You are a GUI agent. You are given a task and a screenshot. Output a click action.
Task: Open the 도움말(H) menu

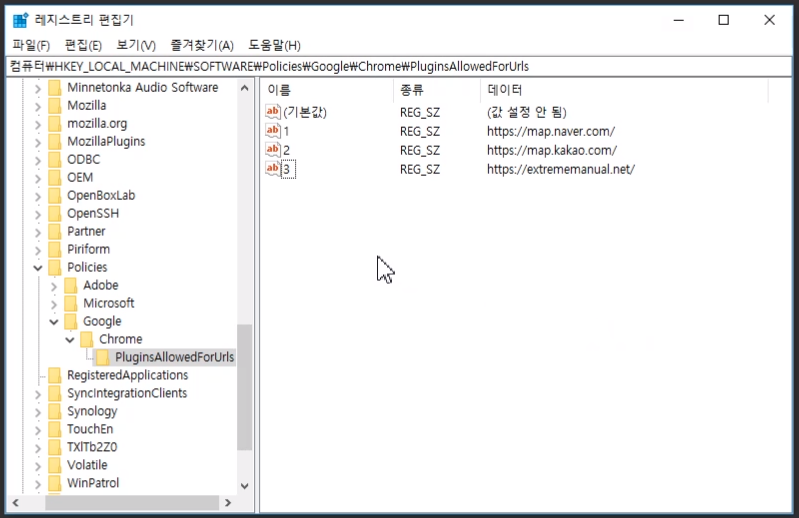point(274,45)
